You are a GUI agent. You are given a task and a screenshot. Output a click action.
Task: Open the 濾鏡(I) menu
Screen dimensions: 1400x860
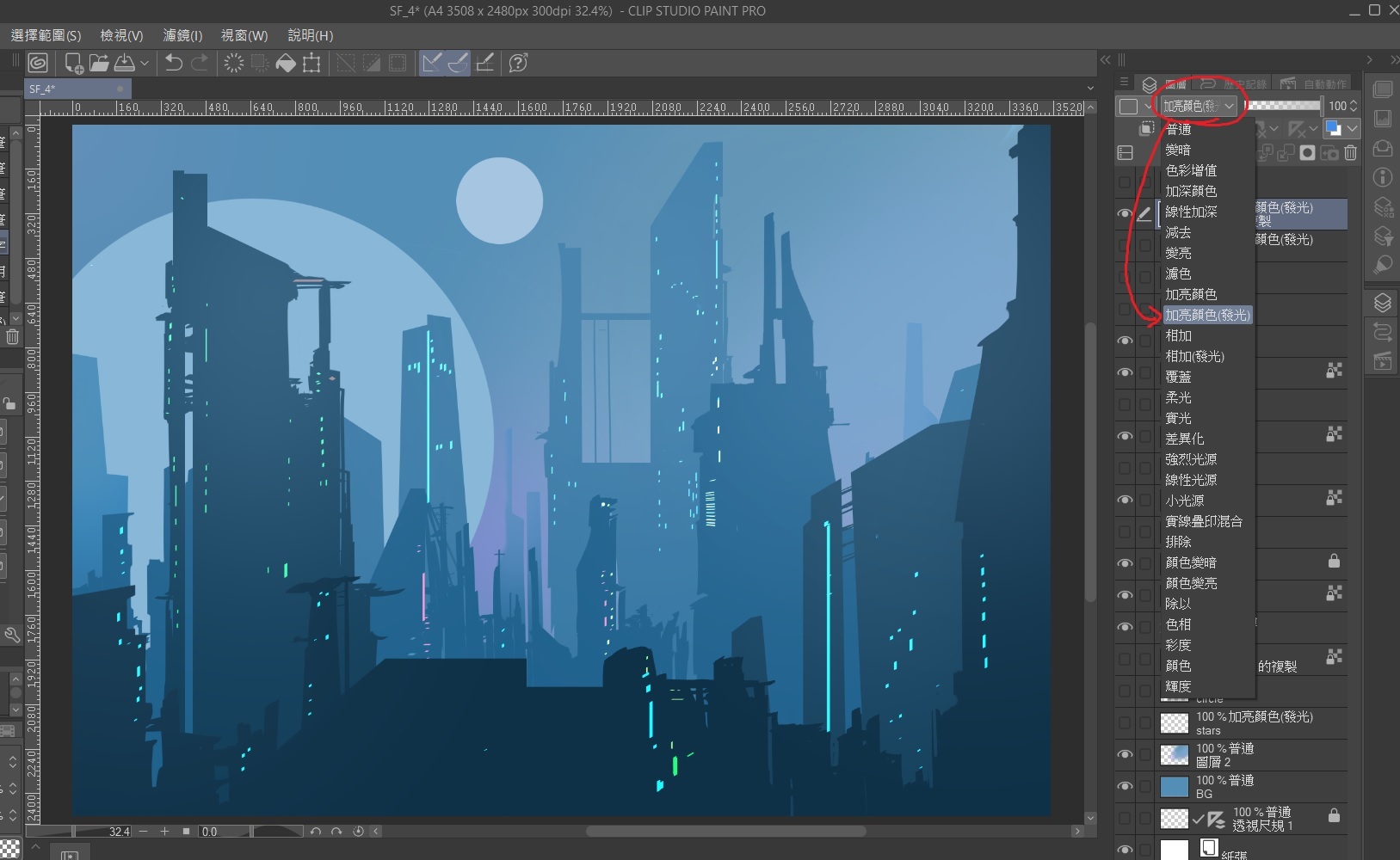(x=182, y=35)
